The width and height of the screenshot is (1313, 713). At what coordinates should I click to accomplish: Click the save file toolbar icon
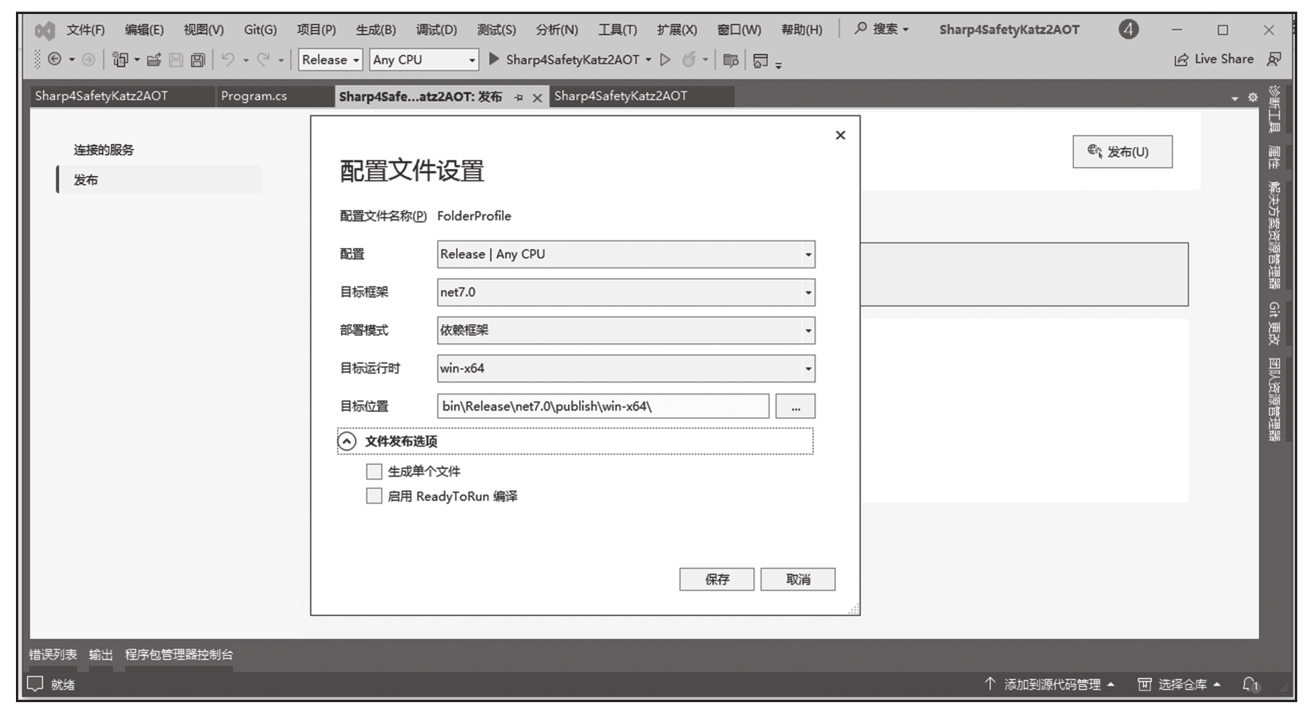(176, 60)
